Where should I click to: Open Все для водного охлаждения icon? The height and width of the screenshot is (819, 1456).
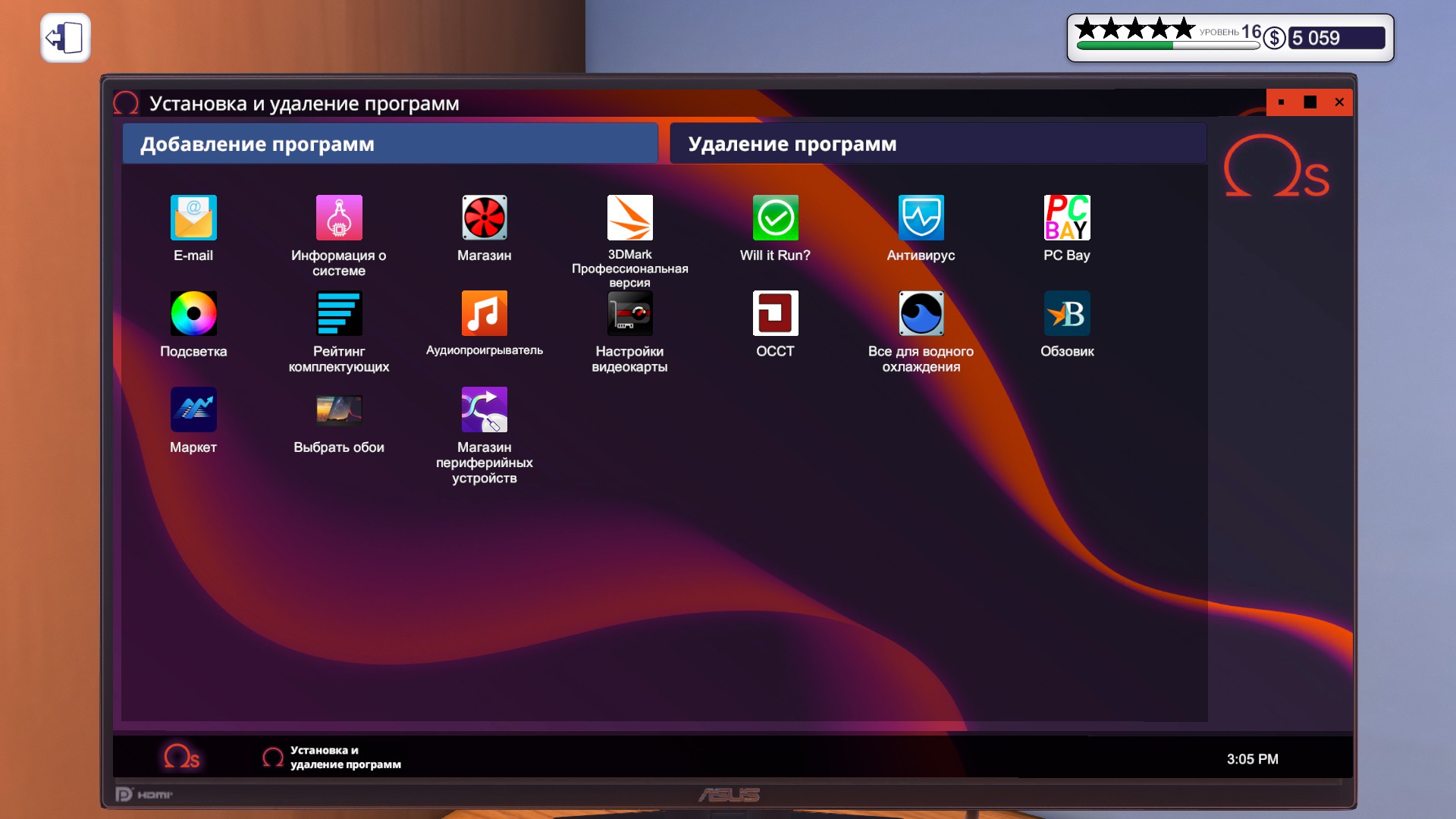point(921,313)
